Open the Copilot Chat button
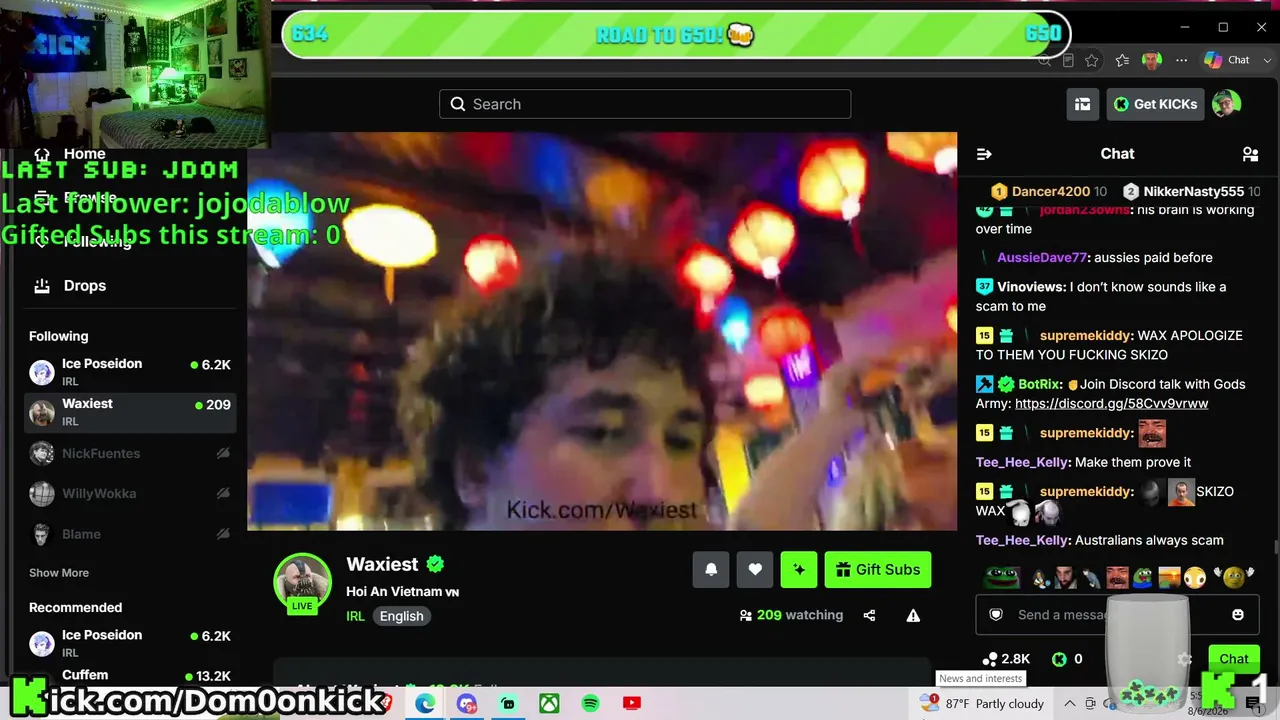 click(1227, 60)
